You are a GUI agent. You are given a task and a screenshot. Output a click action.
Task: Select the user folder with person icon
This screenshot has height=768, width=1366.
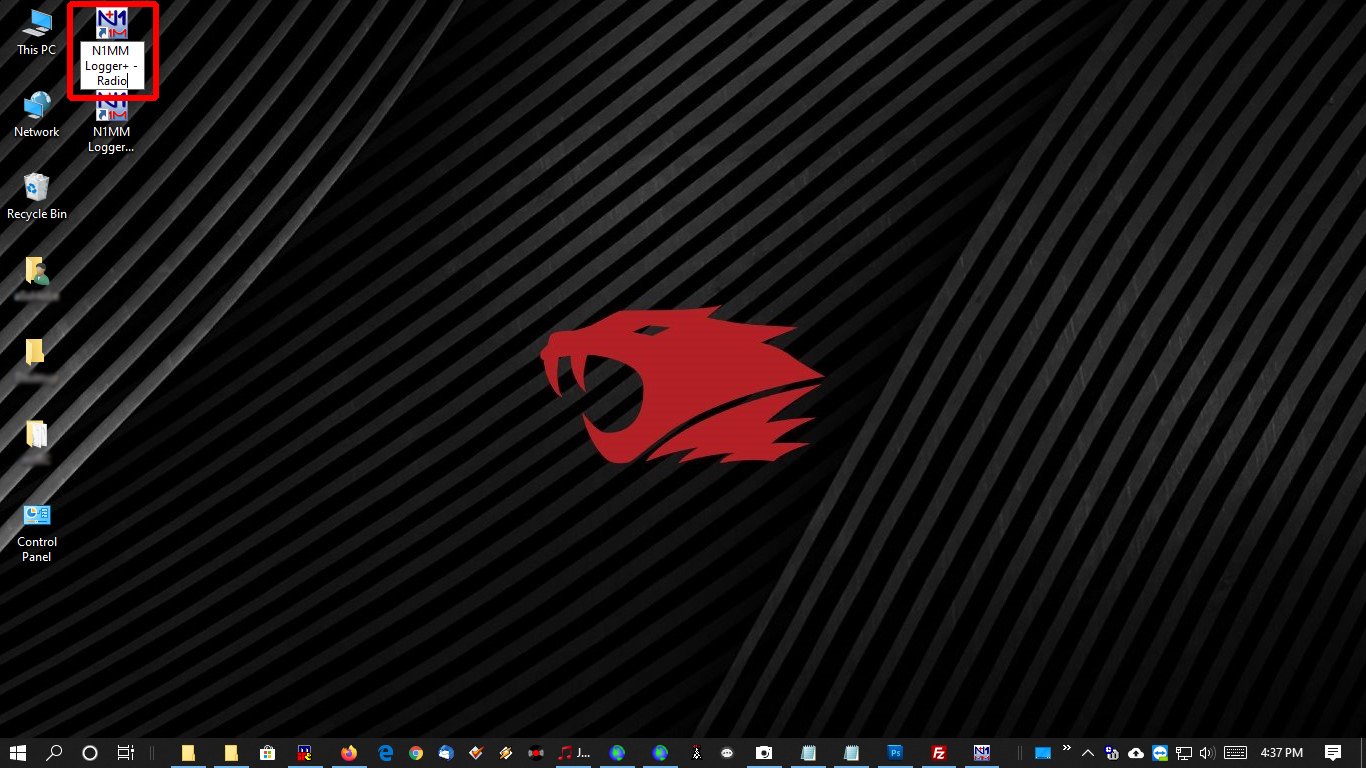37,278
